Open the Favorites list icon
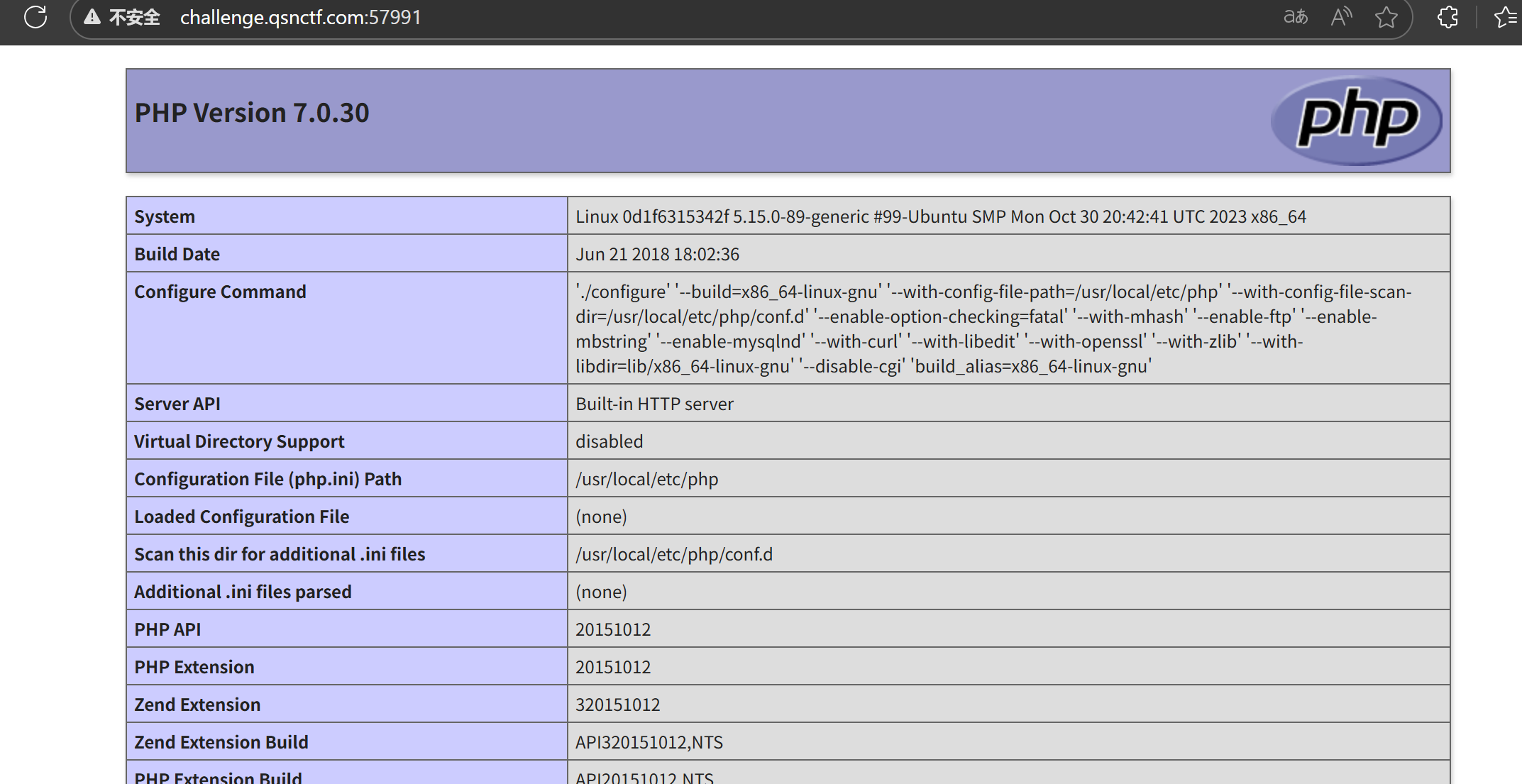 point(1505,17)
